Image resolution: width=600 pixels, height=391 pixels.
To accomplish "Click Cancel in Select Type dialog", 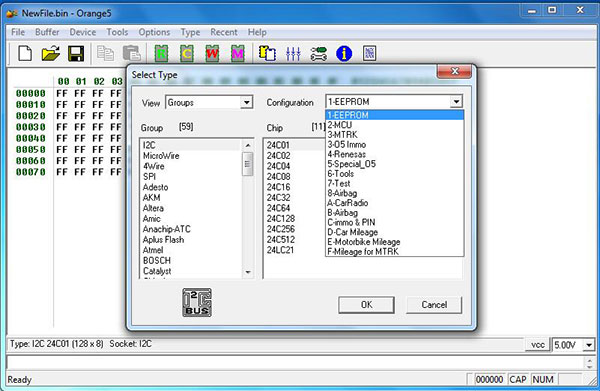I will coord(434,305).
